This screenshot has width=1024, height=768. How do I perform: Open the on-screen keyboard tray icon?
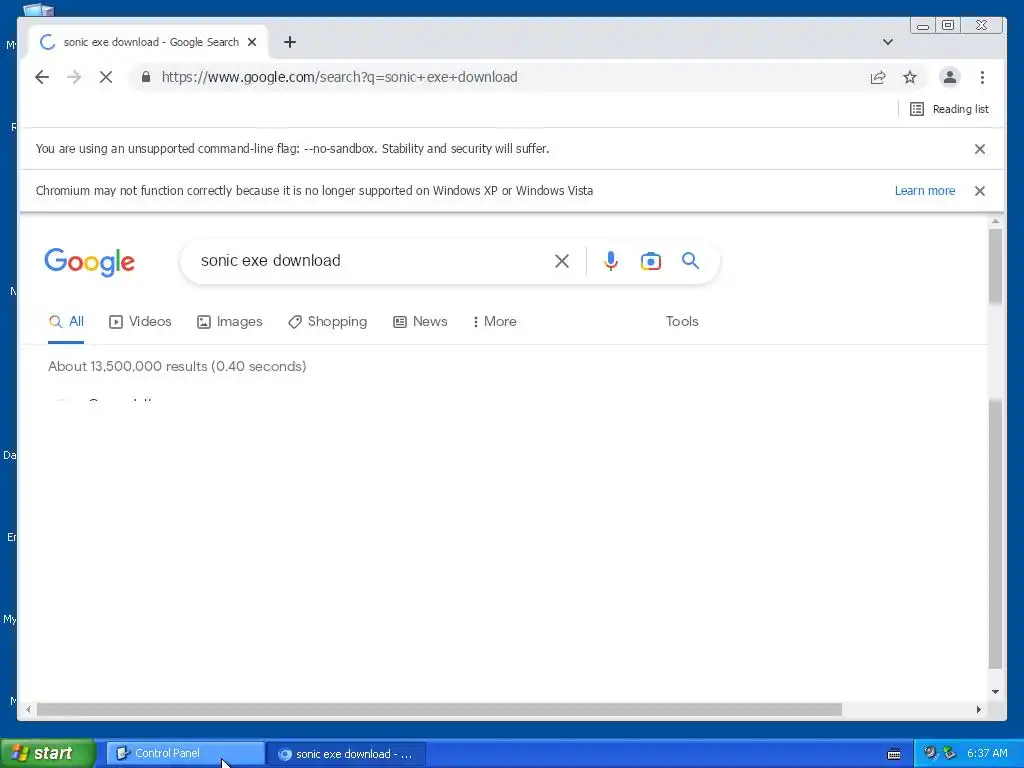894,754
